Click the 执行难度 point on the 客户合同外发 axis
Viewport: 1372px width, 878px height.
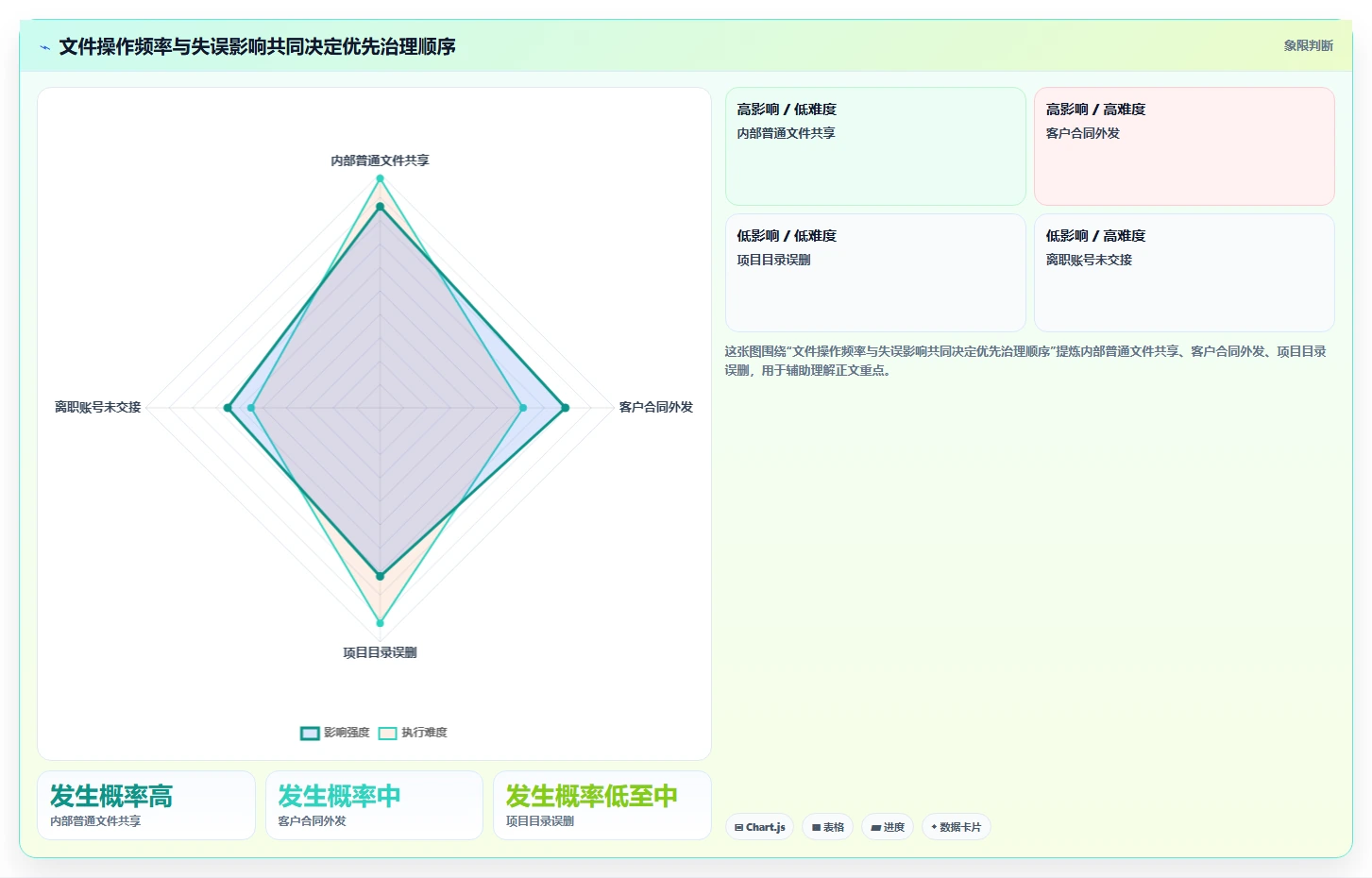coord(523,408)
